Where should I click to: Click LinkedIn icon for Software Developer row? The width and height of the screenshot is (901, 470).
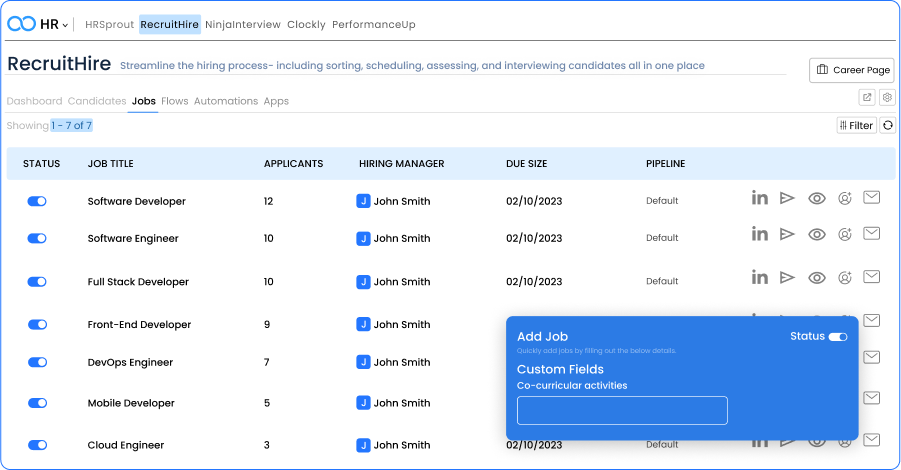click(x=759, y=198)
